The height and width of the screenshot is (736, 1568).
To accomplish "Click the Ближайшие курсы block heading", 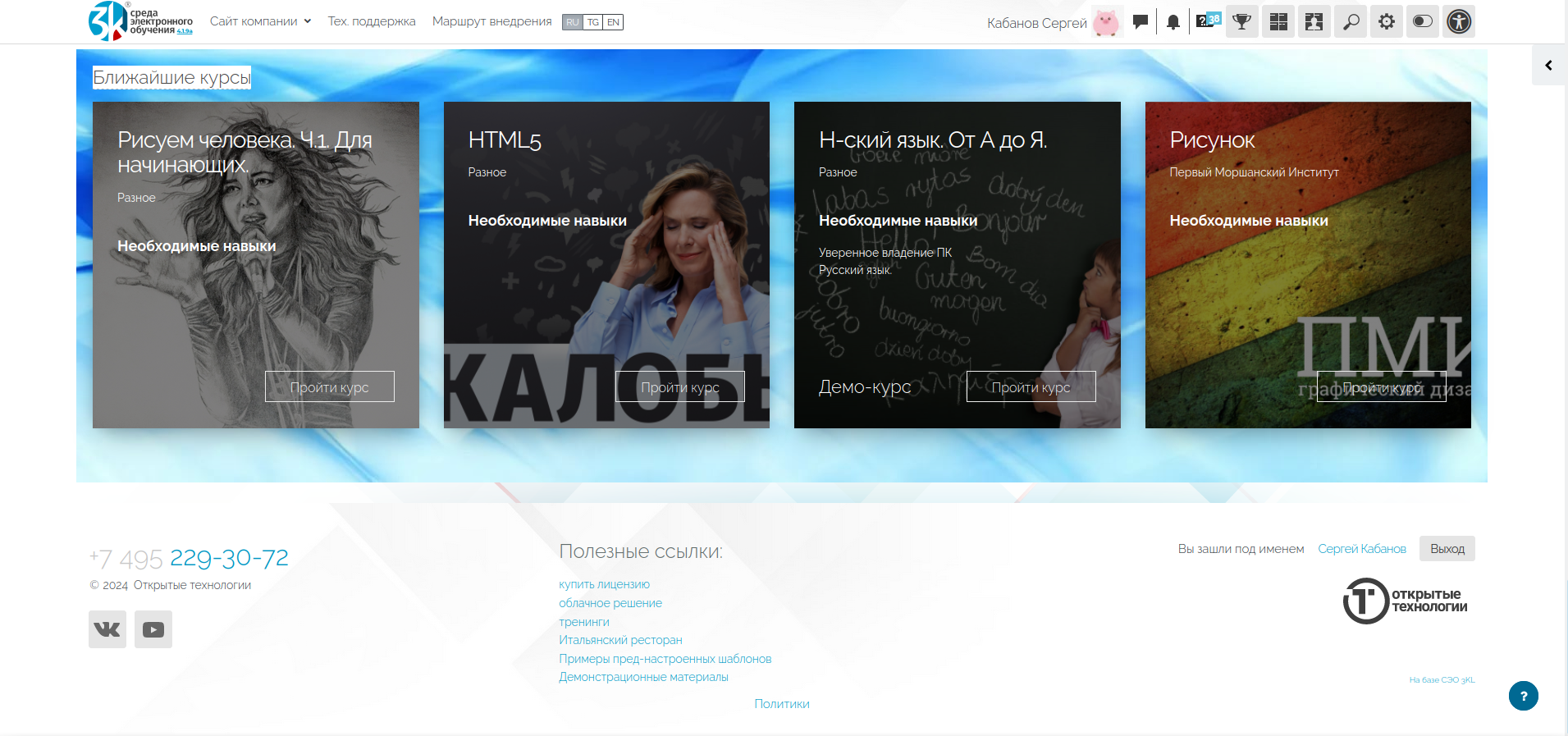I will [x=171, y=77].
